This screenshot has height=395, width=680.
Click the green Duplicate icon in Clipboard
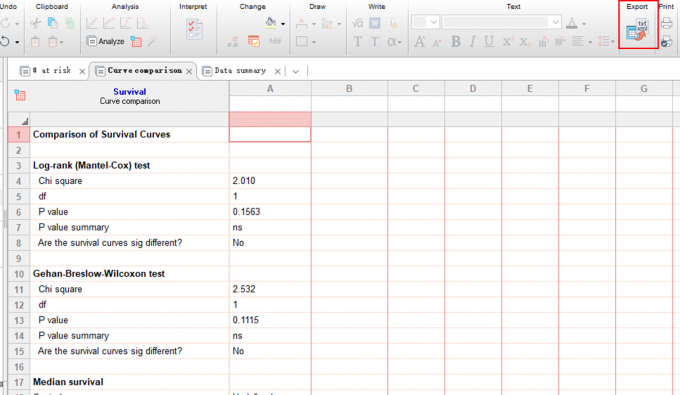(69, 23)
